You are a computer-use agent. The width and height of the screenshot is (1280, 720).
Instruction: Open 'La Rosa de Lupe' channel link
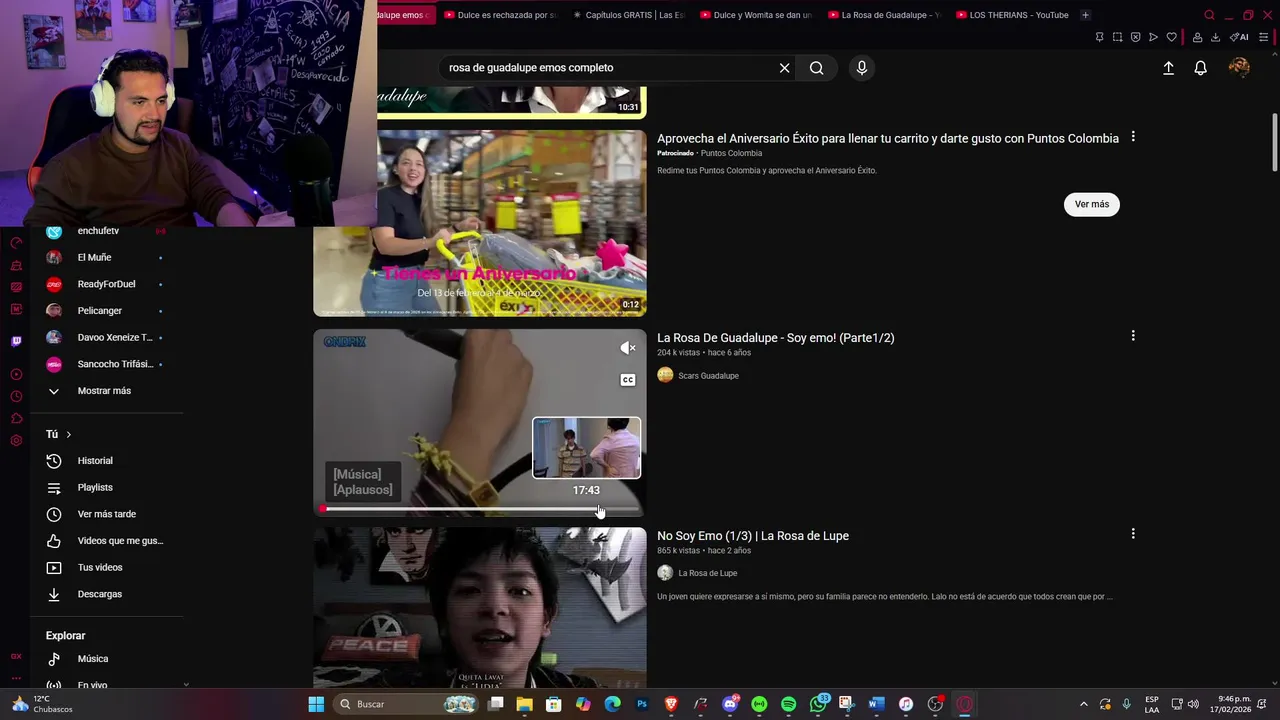click(x=707, y=573)
